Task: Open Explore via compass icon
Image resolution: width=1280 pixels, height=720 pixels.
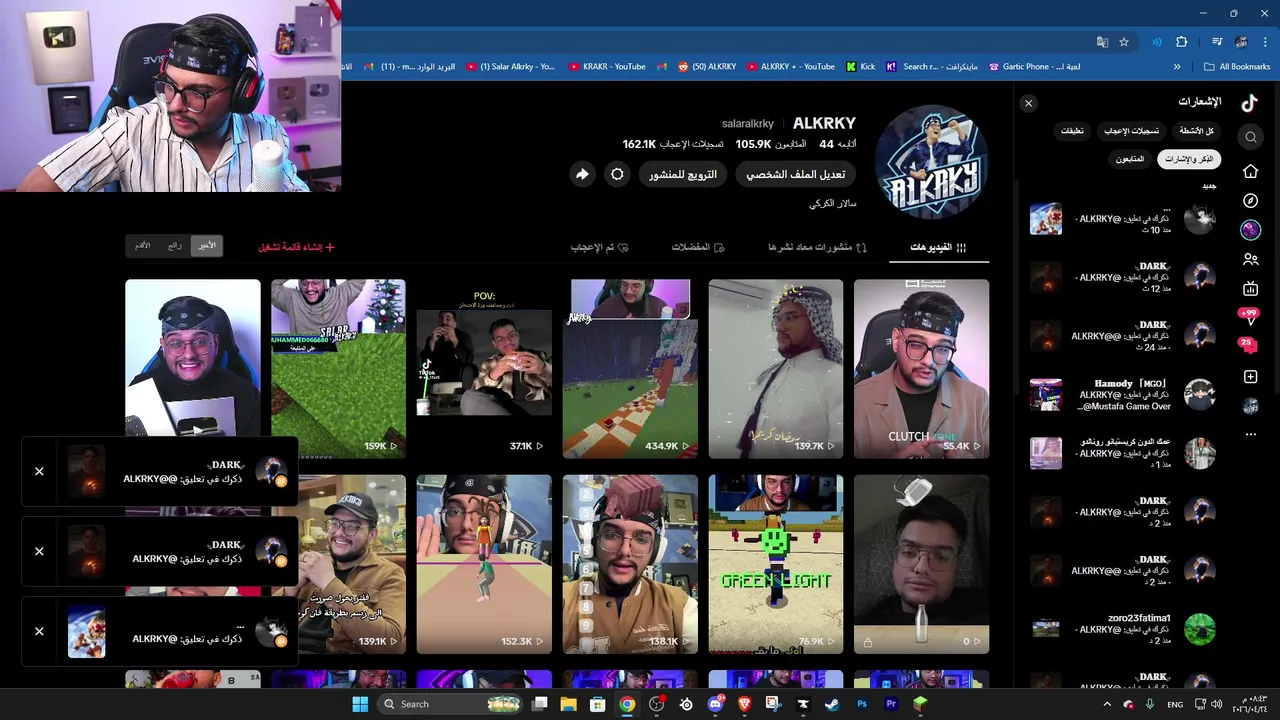Action: tap(1250, 201)
